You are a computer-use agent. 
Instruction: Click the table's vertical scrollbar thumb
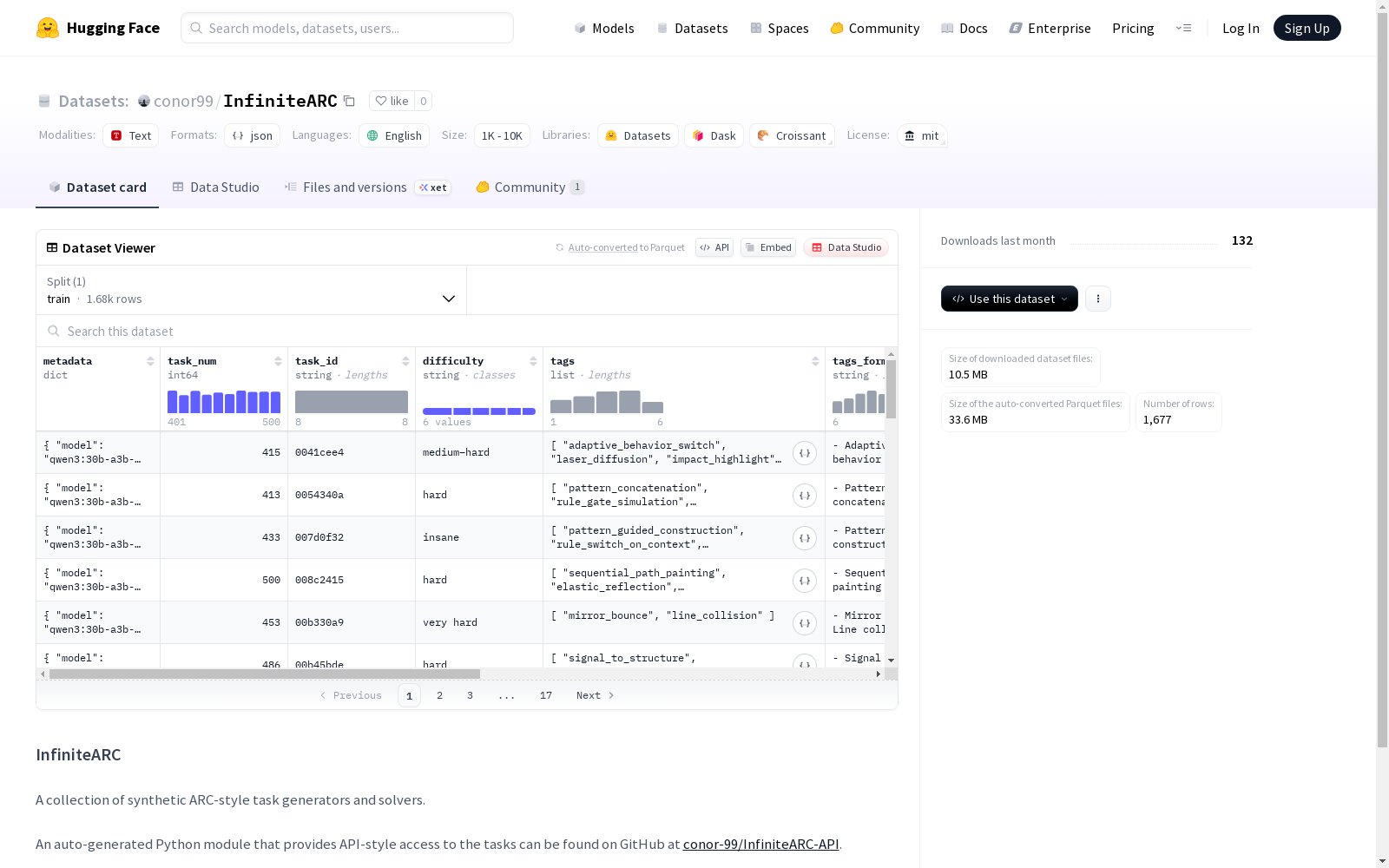point(891,389)
